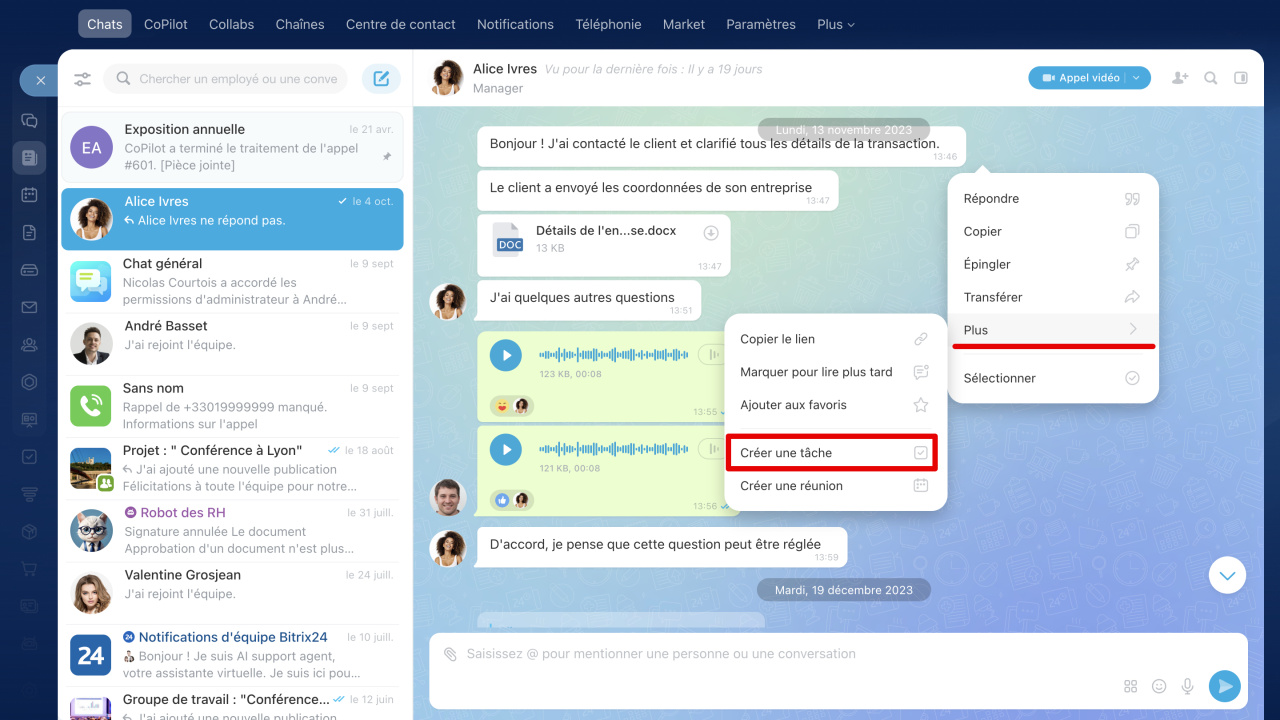
Task: Switch to the CoPilot tab
Action: (165, 24)
